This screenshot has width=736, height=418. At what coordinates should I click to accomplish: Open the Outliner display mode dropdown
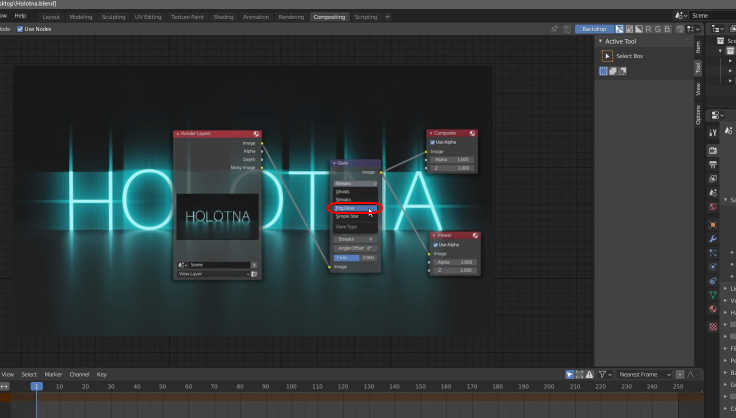[x=718, y=29]
